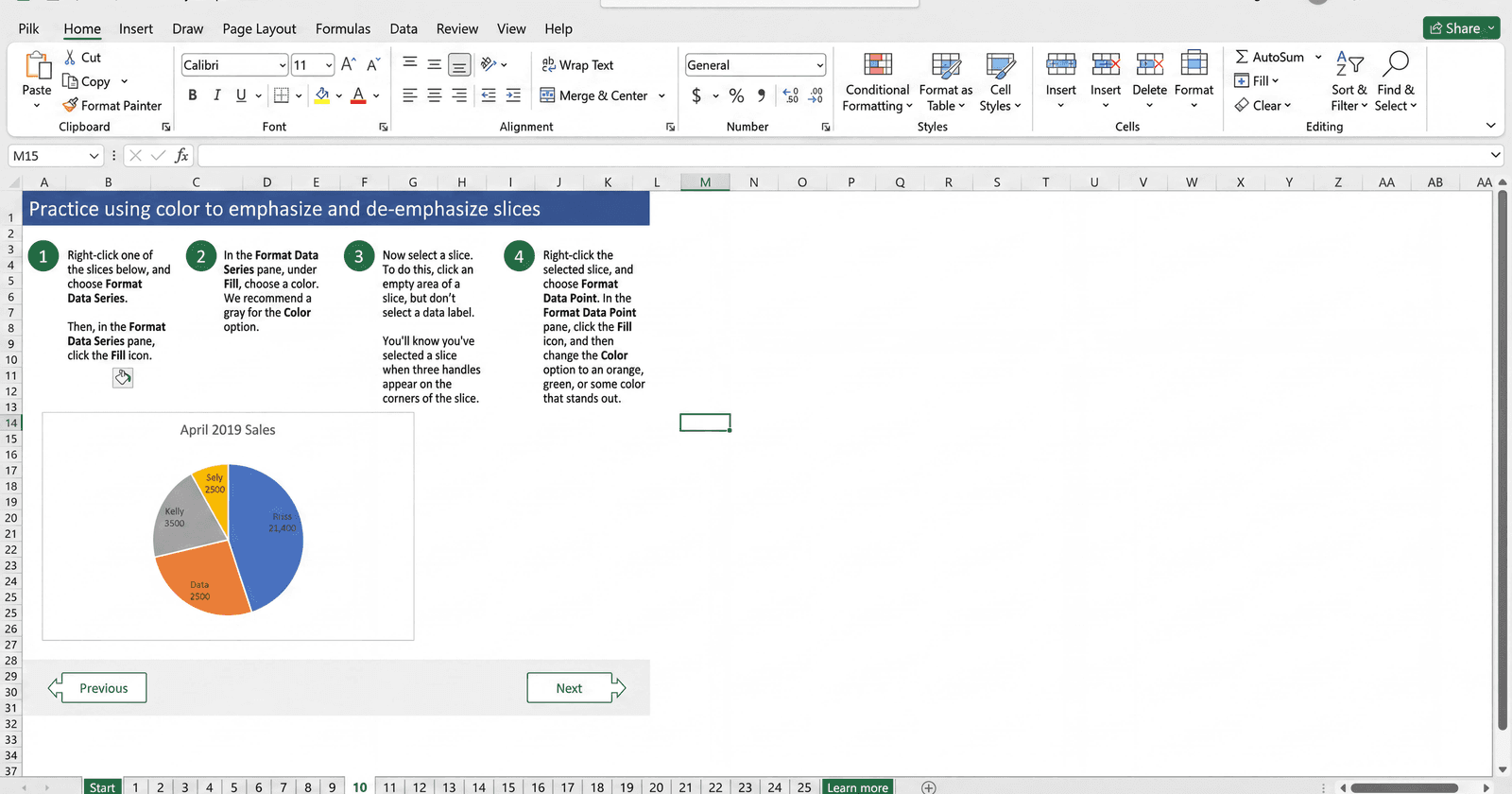This screenshot has height=794, width=1512.
Task: Open Cell Styles gallery
Action: (1001, 82)
